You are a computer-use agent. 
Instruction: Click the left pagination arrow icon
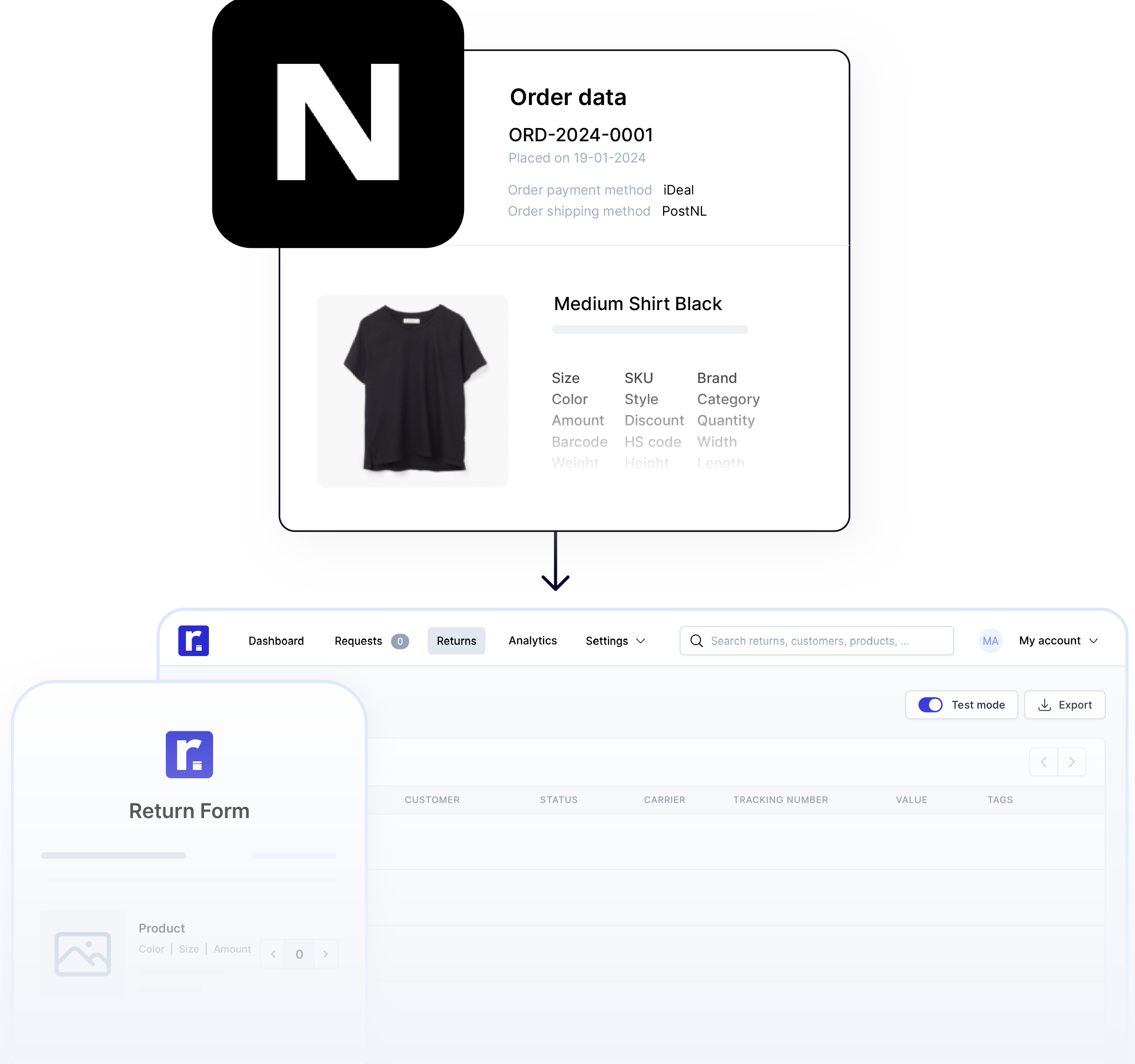click(1043, 762)
